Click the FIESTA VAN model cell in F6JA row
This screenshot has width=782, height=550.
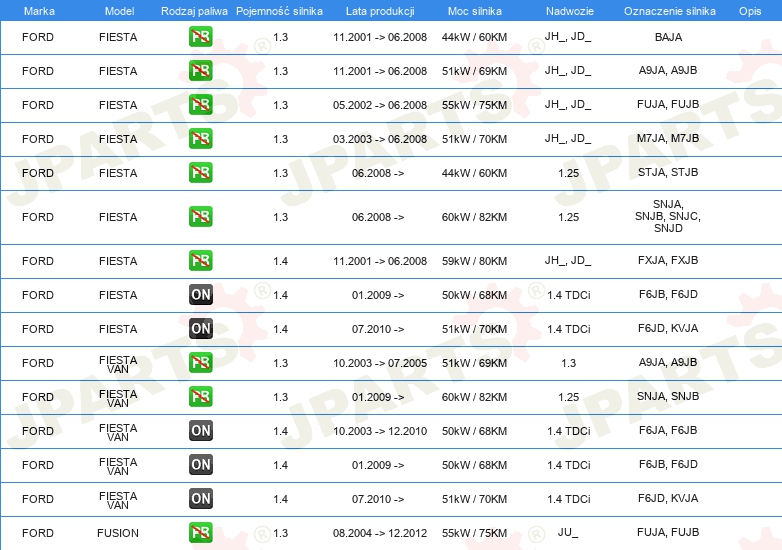click(x=118, y=432)
